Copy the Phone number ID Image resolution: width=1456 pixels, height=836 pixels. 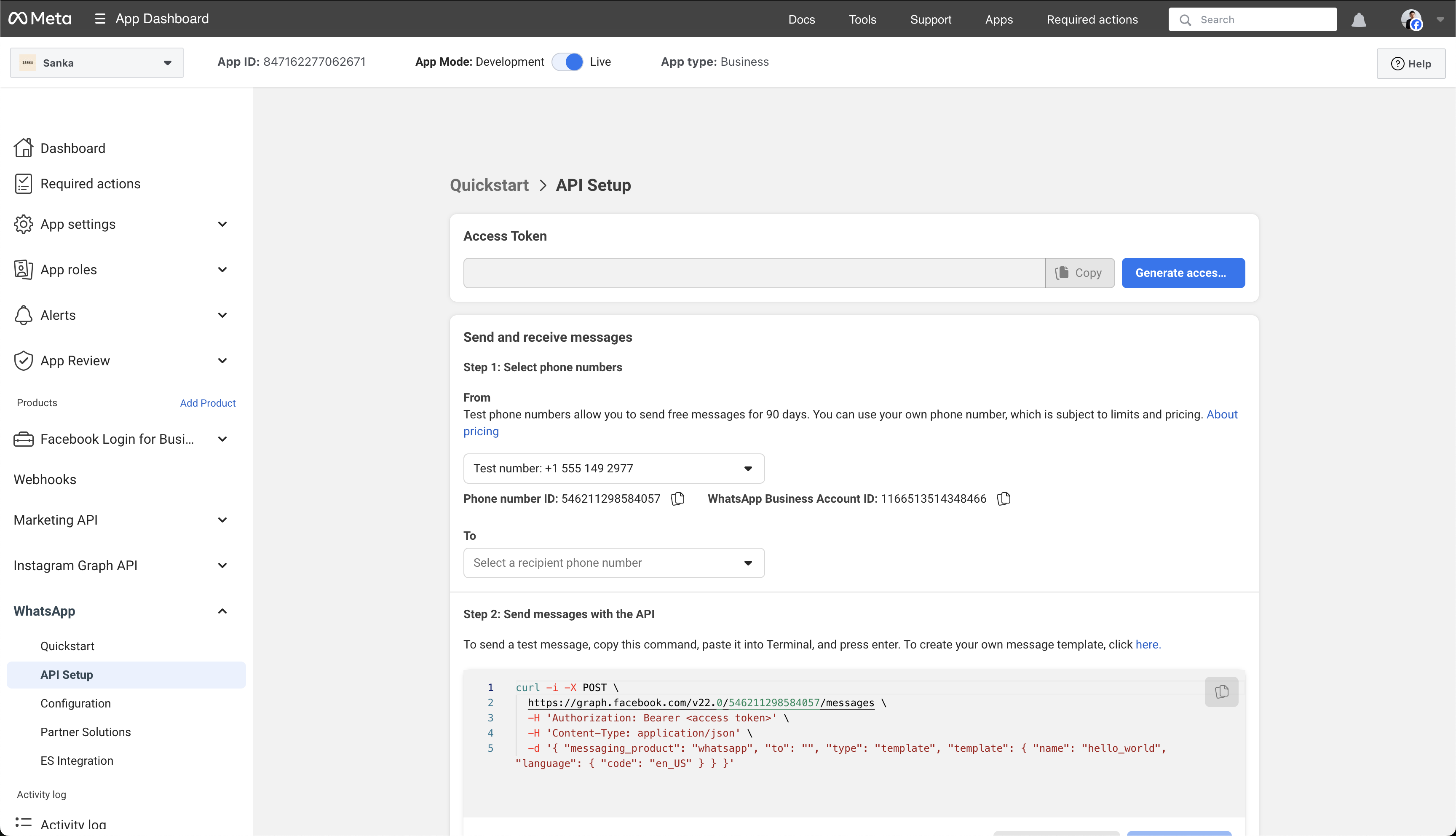coord(678,498)
